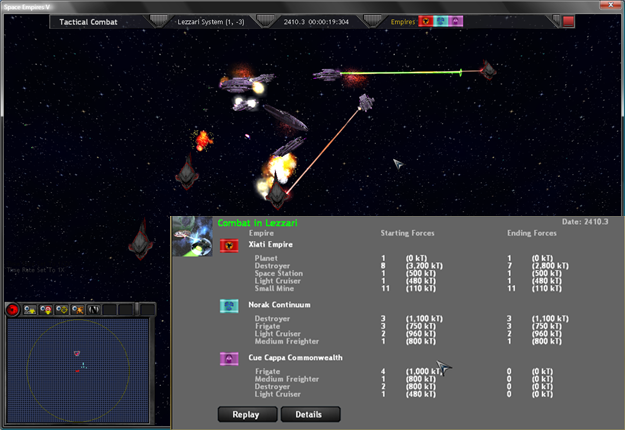Select the Cue Cappa Commonwealth name
Image resolution: width=625 pixels, height=430 pixels.
coord(295,357)
